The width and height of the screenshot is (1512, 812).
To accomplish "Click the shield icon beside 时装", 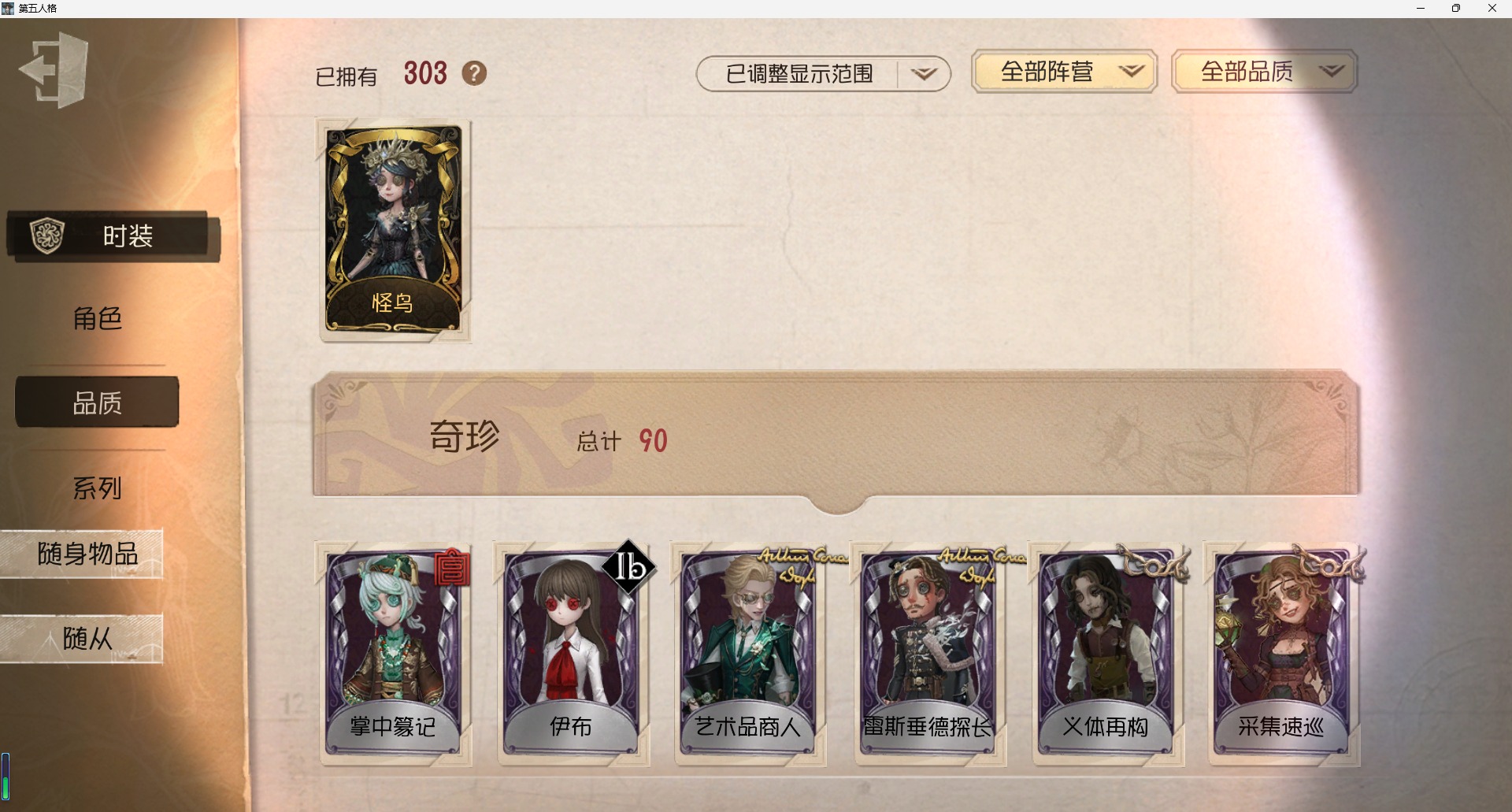I will (x=46, y=235).
